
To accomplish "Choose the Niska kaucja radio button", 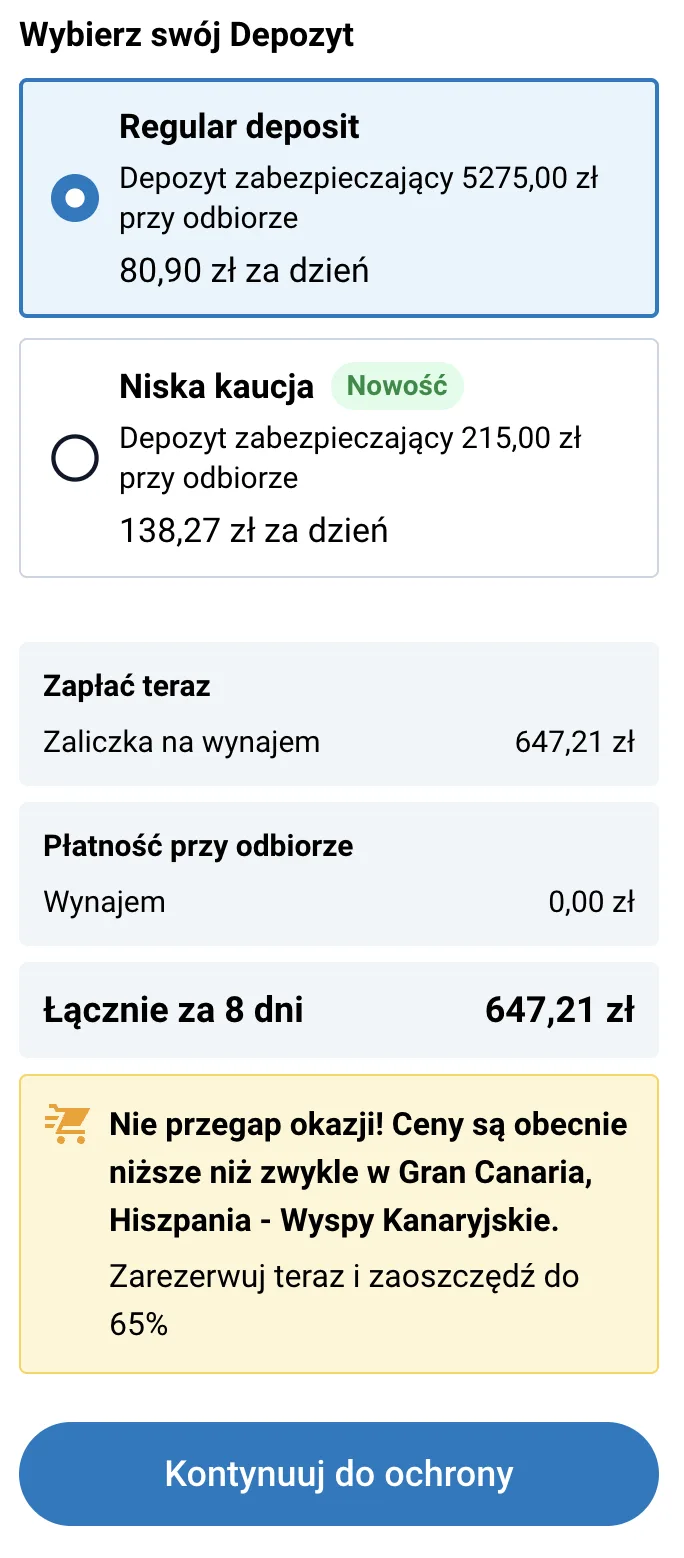I will coord(75,458).
